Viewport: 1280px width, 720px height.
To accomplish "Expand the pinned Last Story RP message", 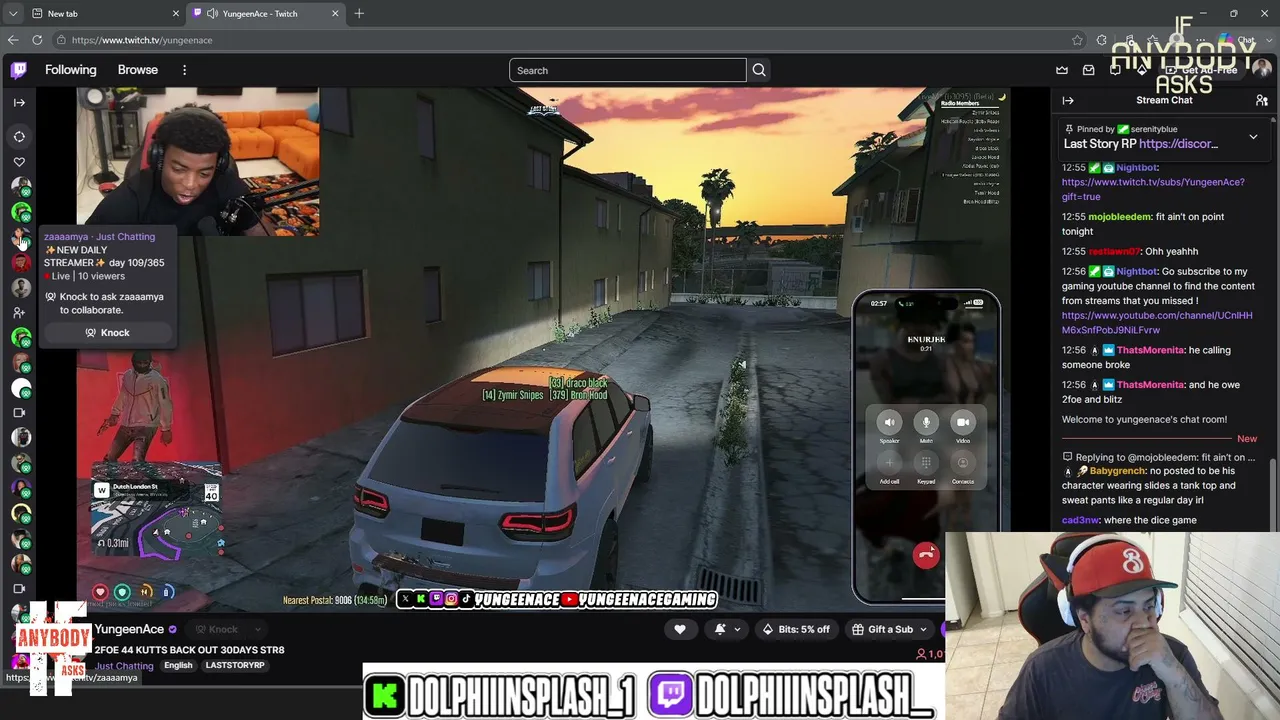I will 1253,137.
